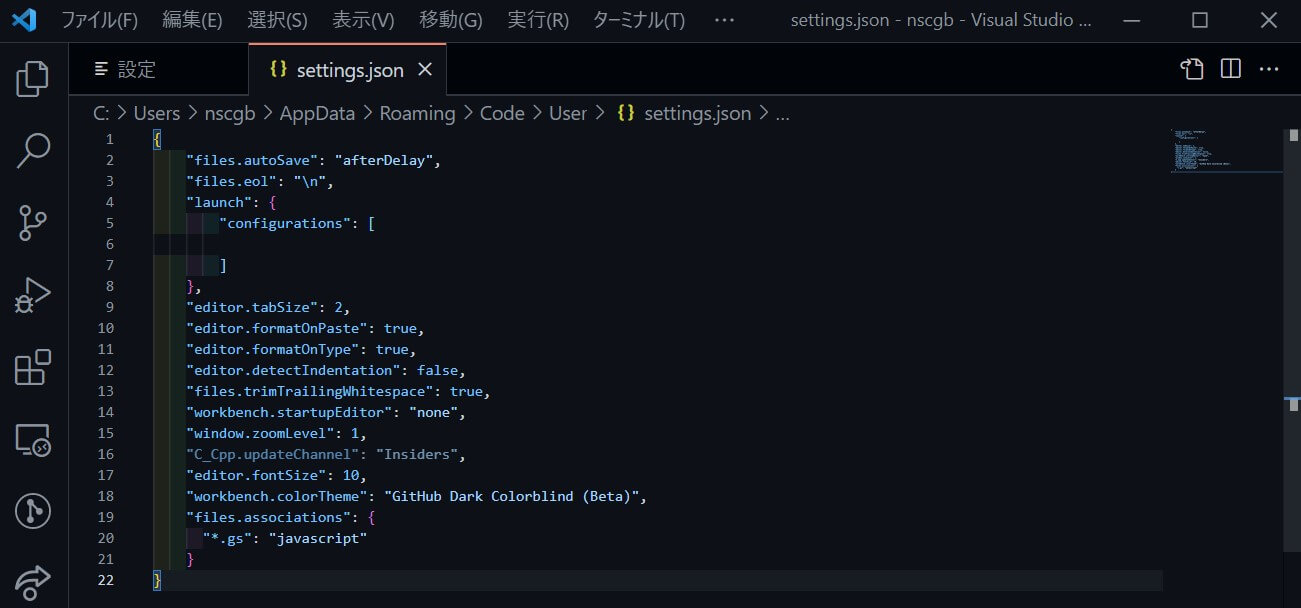Open the Remote Explorer
1301x608 pixels.
tap(32, 440)
